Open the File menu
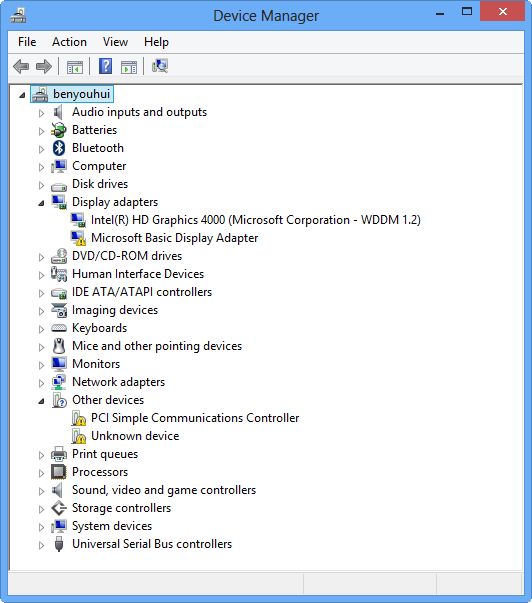 click(x=27, y=42)
